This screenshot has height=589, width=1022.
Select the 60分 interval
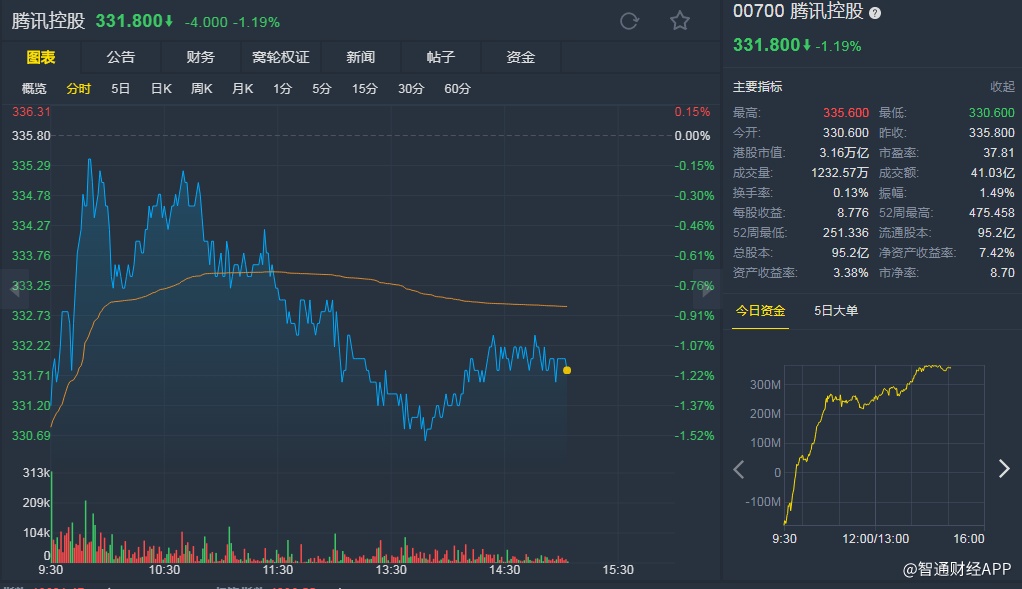pos(457,89)
